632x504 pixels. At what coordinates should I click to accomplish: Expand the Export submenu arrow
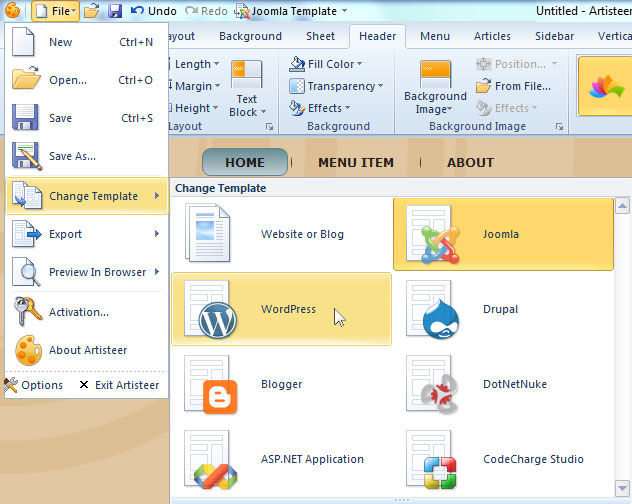coord(157,233)
